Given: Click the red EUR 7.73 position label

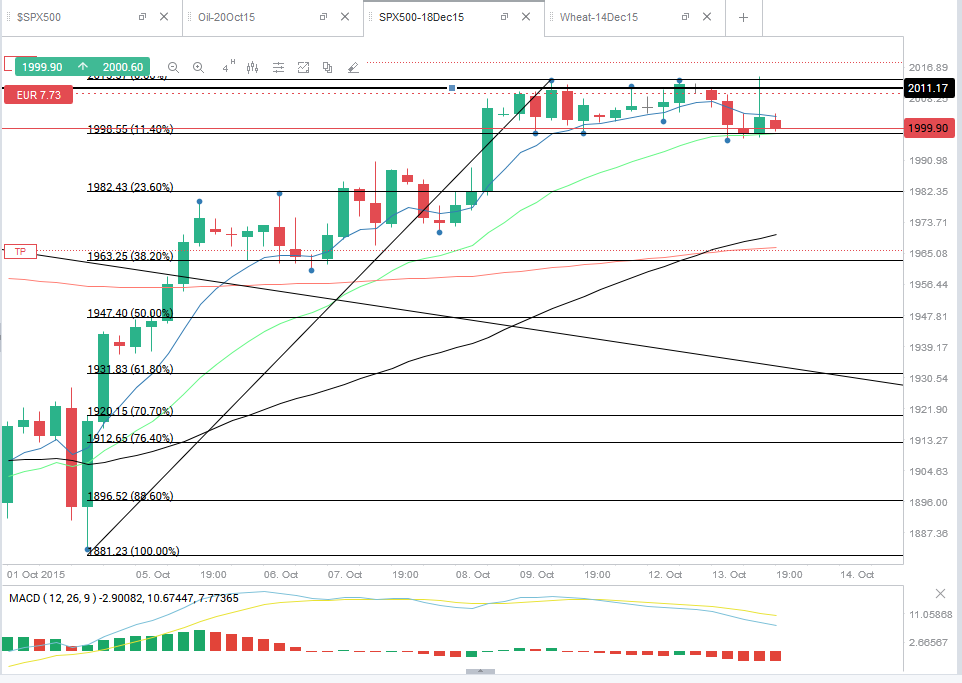Looking at the screenshot, I should pyautogui.click(x=39, y=95).
